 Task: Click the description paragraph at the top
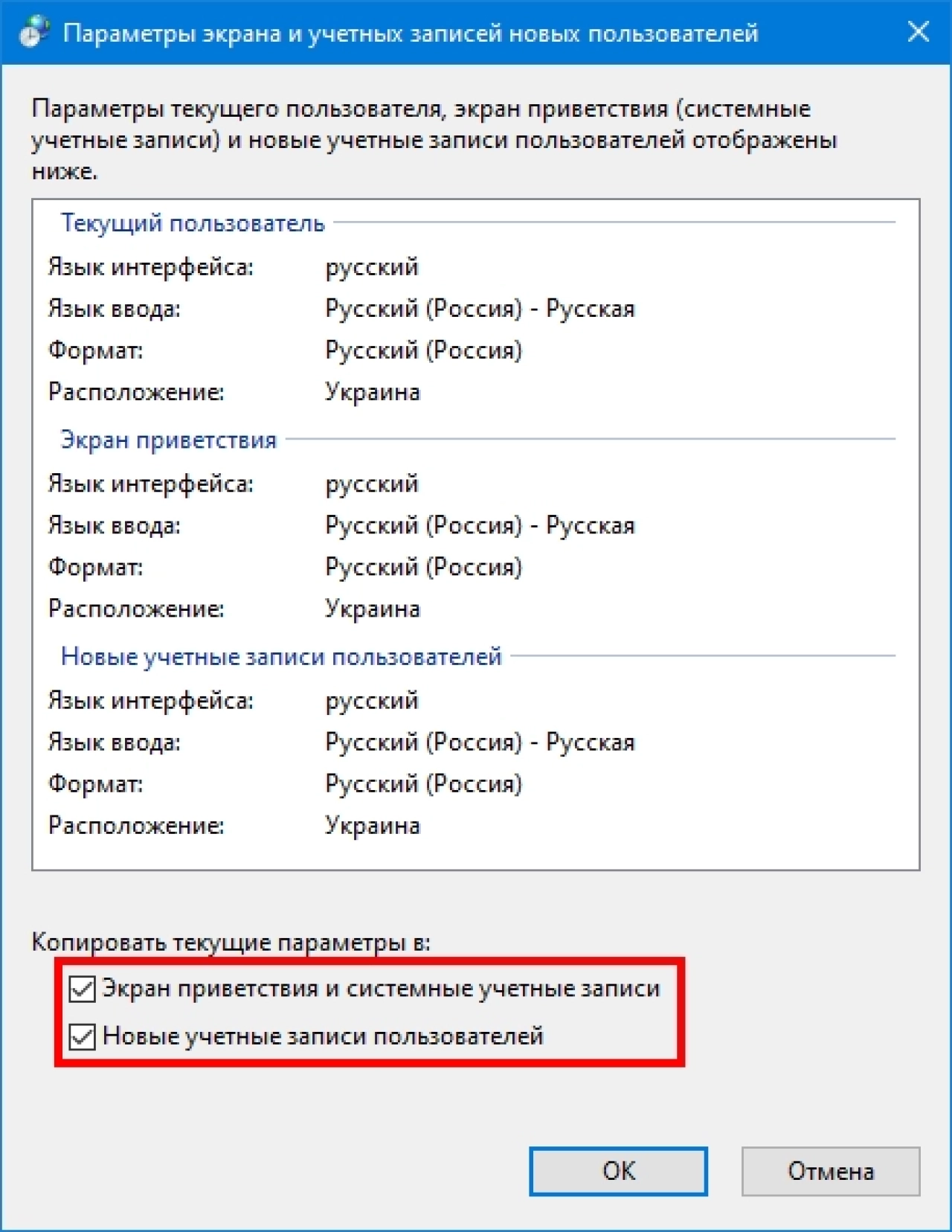click(434, 140)
